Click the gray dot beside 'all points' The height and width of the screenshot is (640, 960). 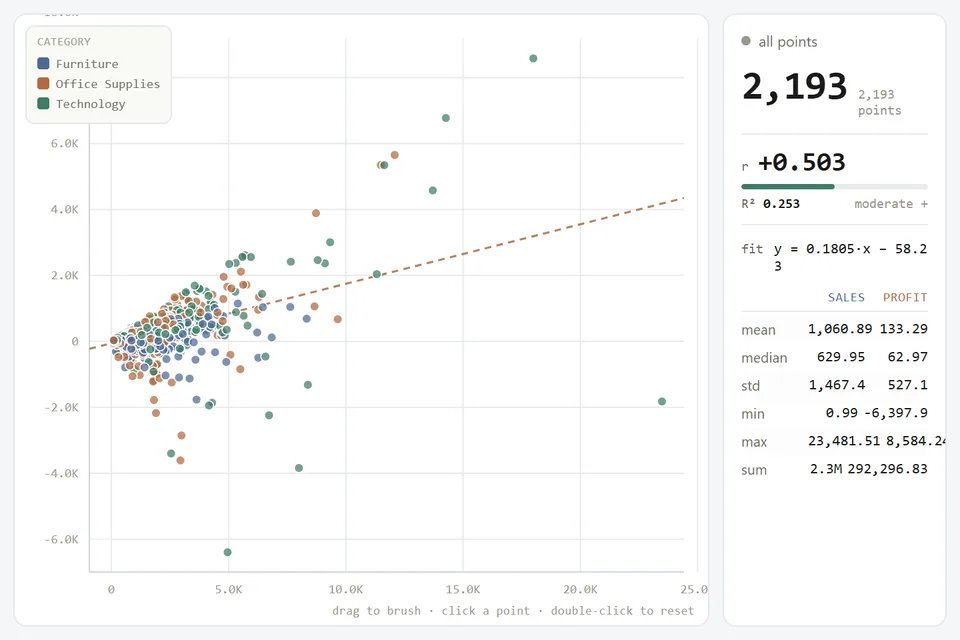click(x=746, y=41)
